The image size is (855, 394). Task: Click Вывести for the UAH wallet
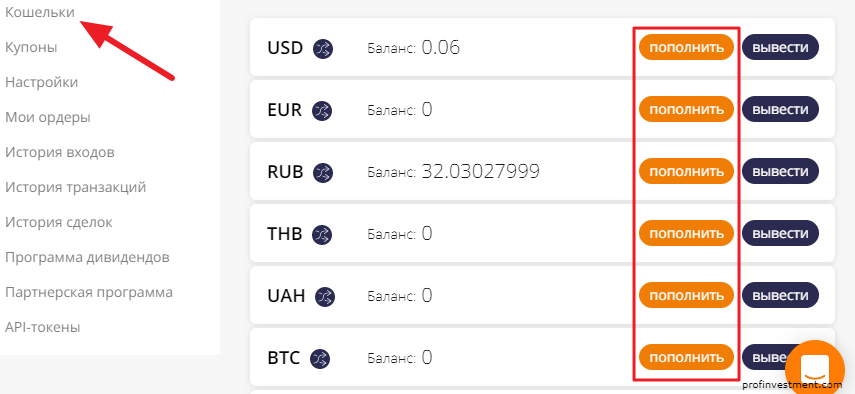point(780,295)
